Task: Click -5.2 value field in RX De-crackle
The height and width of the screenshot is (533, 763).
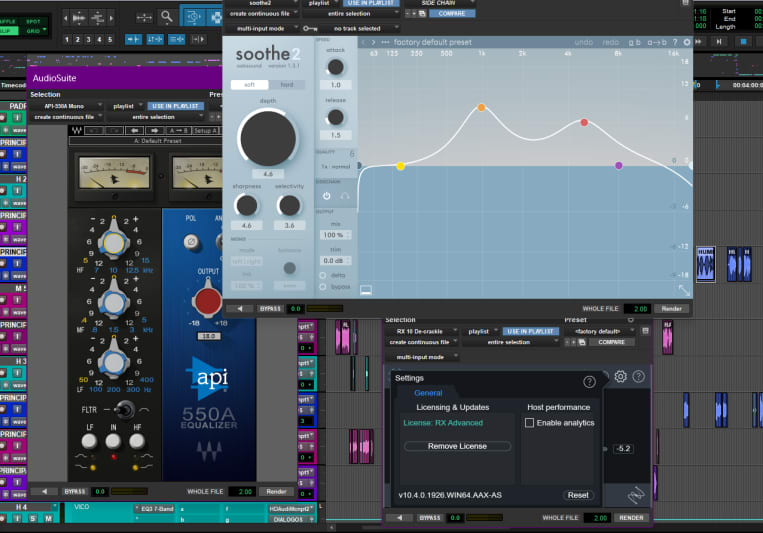Action: (x=623, y=449)
